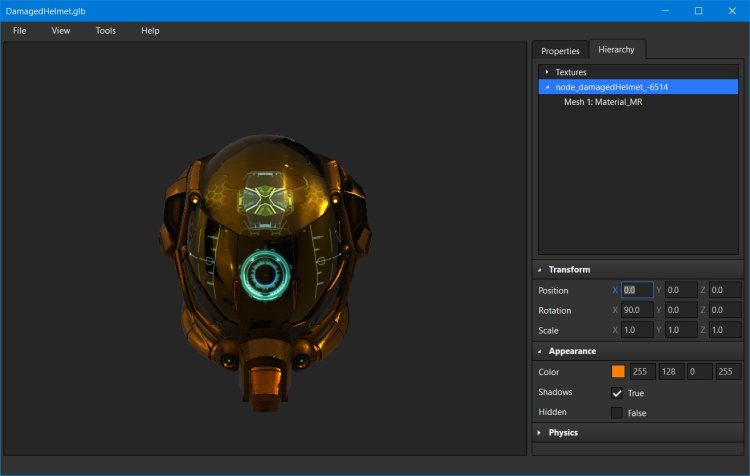Screen dimensions: 750x476
Task: Click the orange Color swatch
Action: coord(618,372)
